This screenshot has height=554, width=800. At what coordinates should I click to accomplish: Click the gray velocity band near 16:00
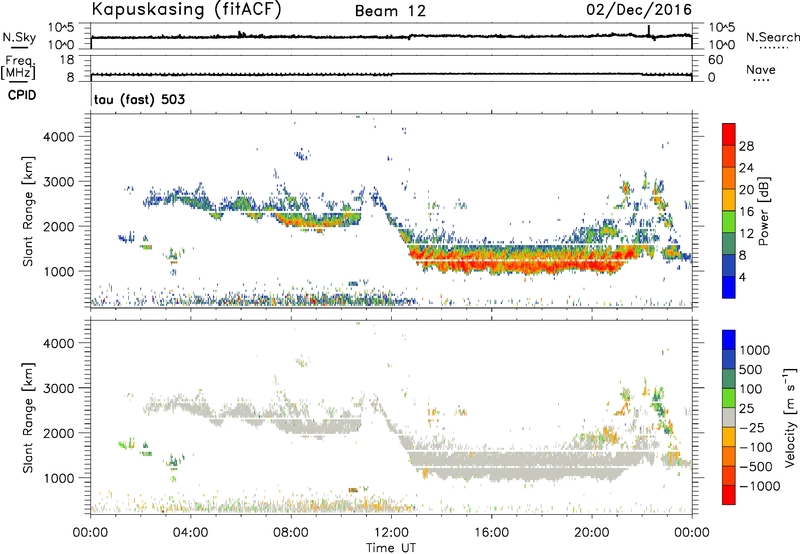point(491,467)
